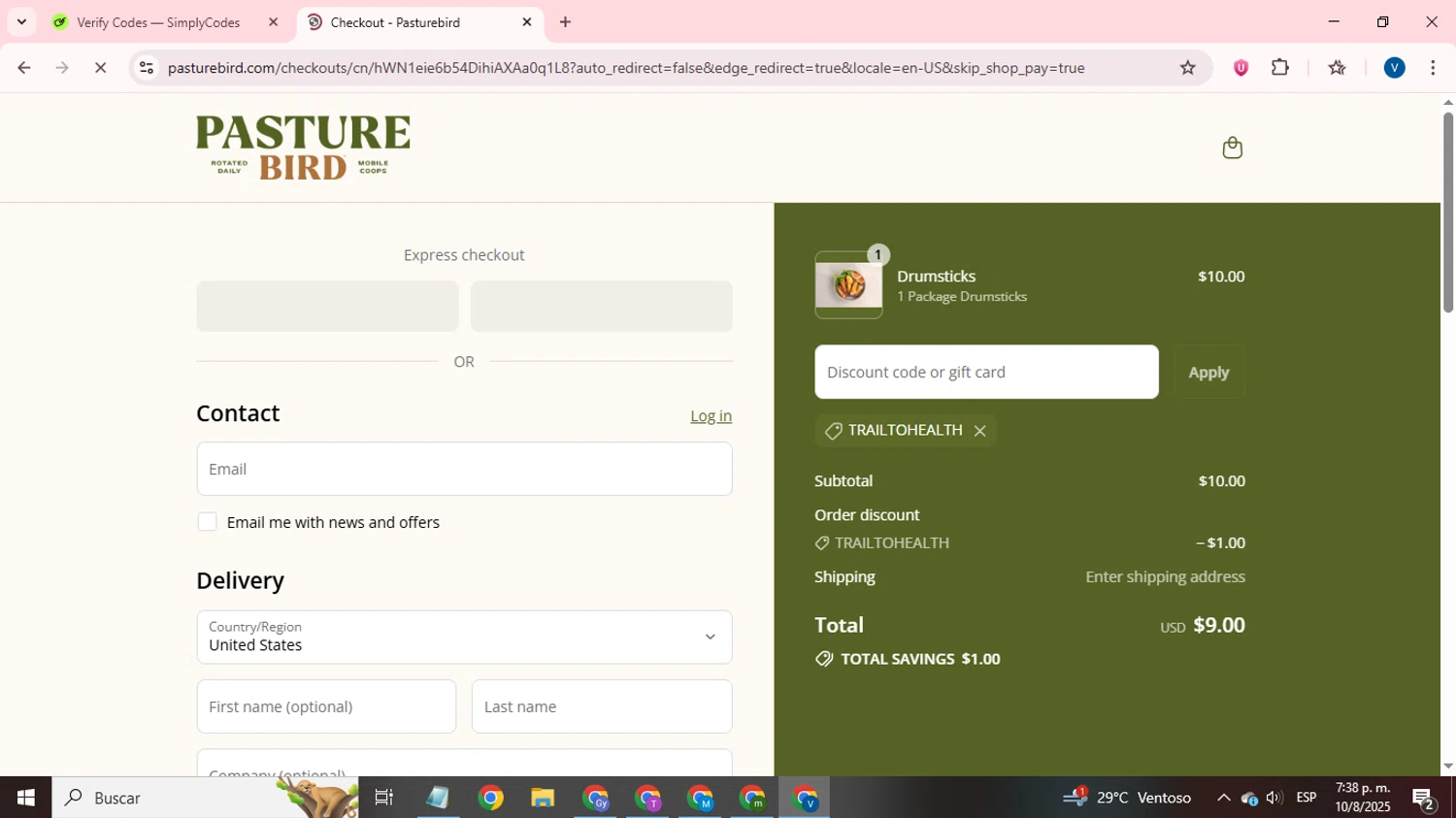The height and width of the screenshot is (818, 1456).
Task: Open the Chrome T profile taskbar icon
Action: point(647,798)
